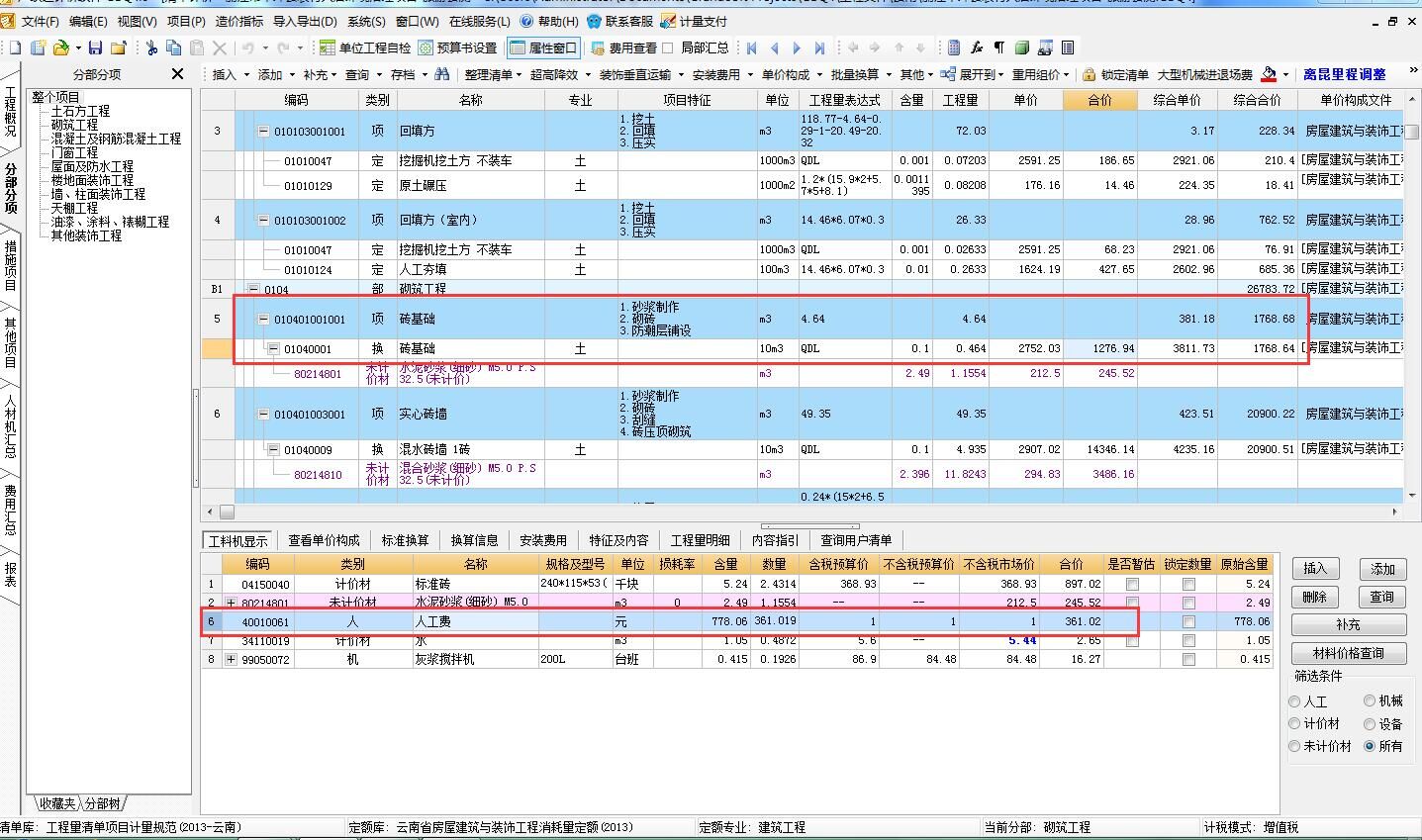Screen dimensions: 1422x840
Task: Click the 查询 button in right panel
Action: pos(1382,597)
